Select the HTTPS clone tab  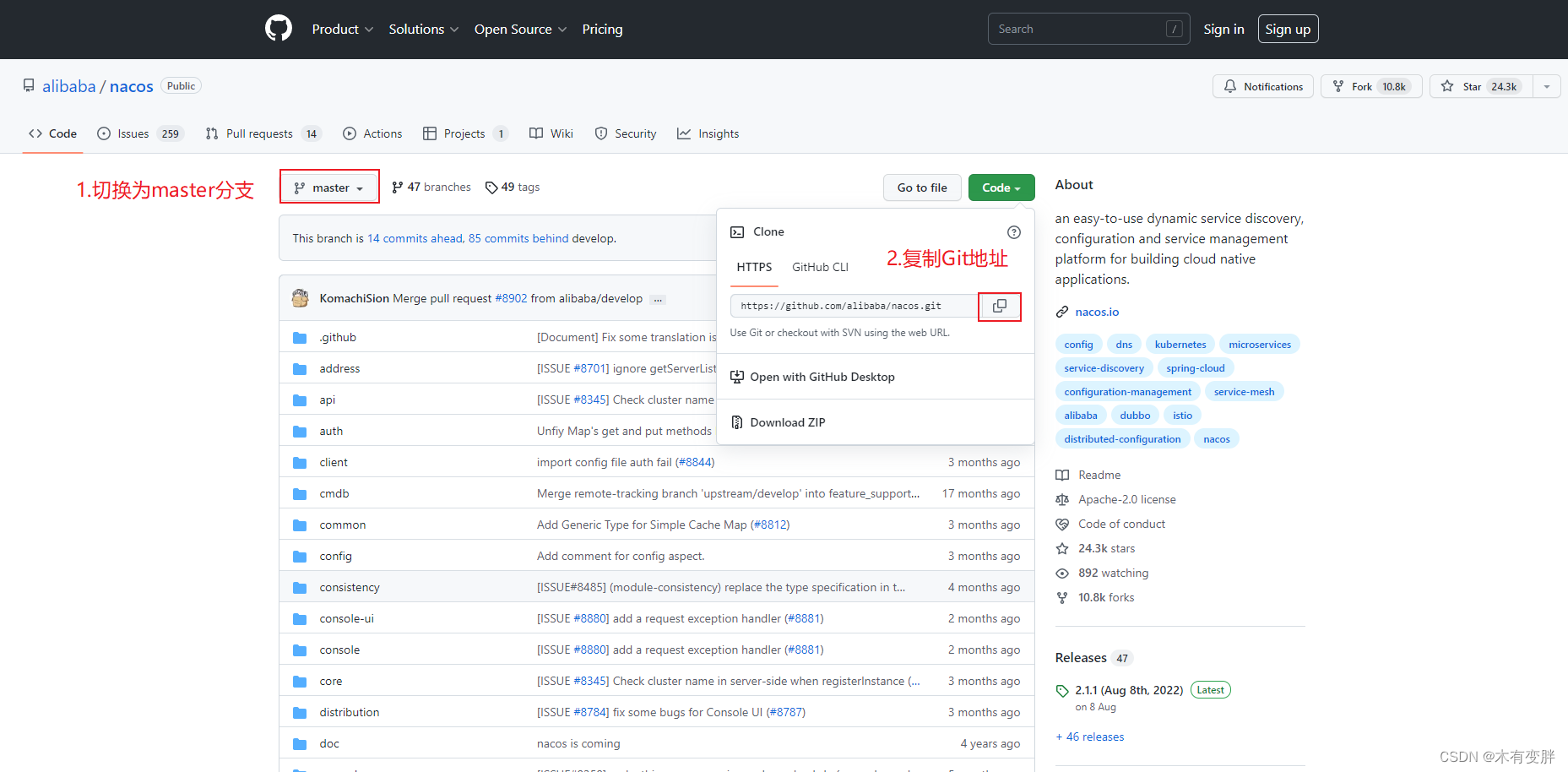[754, 267]
